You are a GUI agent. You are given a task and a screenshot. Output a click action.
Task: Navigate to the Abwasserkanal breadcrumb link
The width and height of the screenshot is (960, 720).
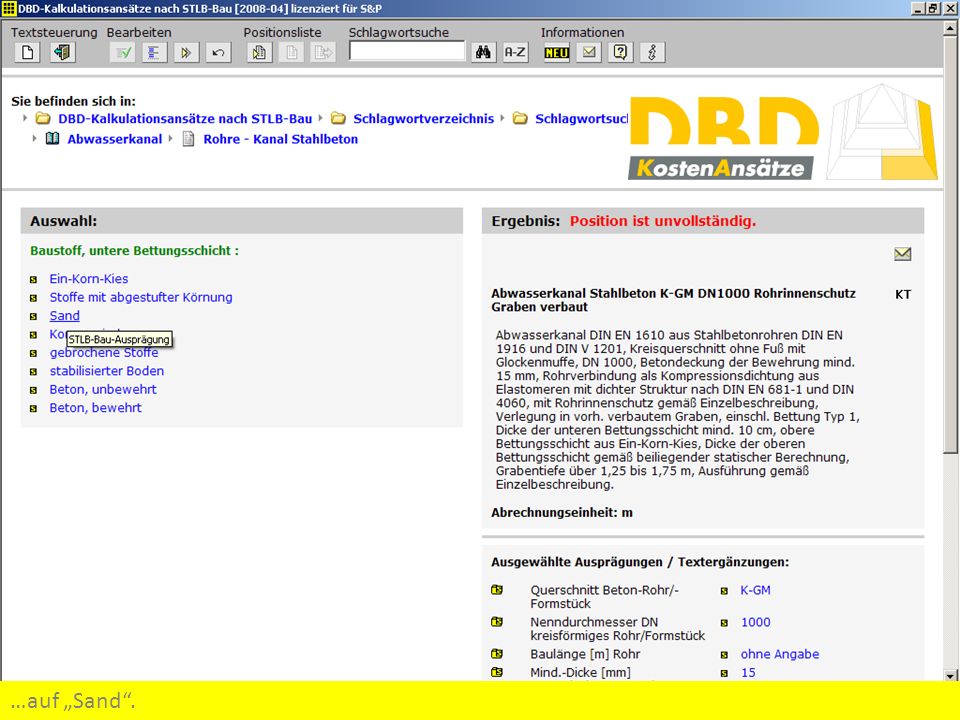click(x=114, y=139)
